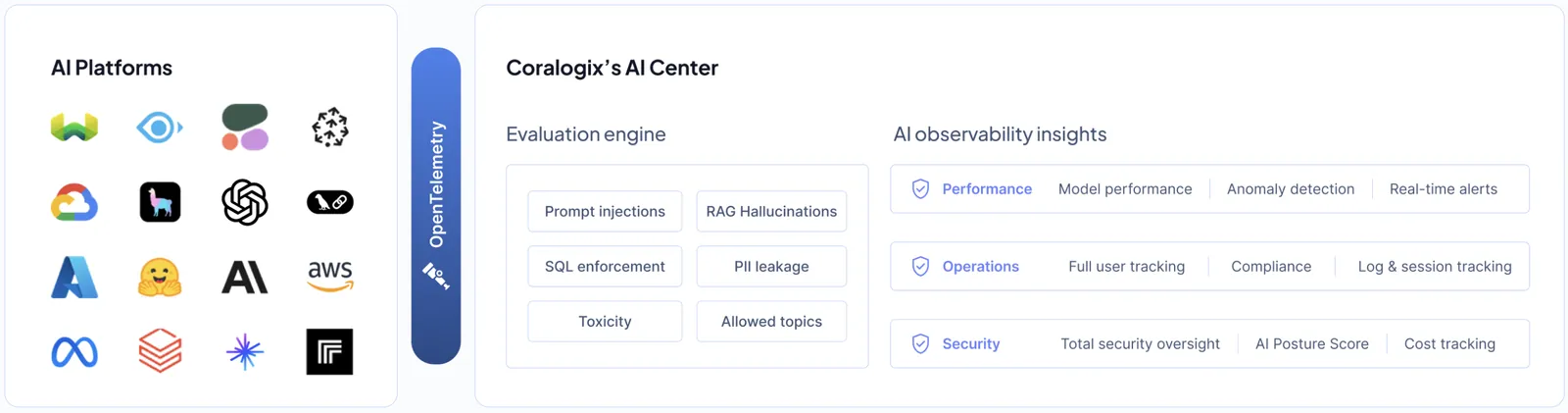Image resolution: width=1568 pixels, height=413 pixels.
Task: Open the Operations insights label
Action: tap(980, 267)
